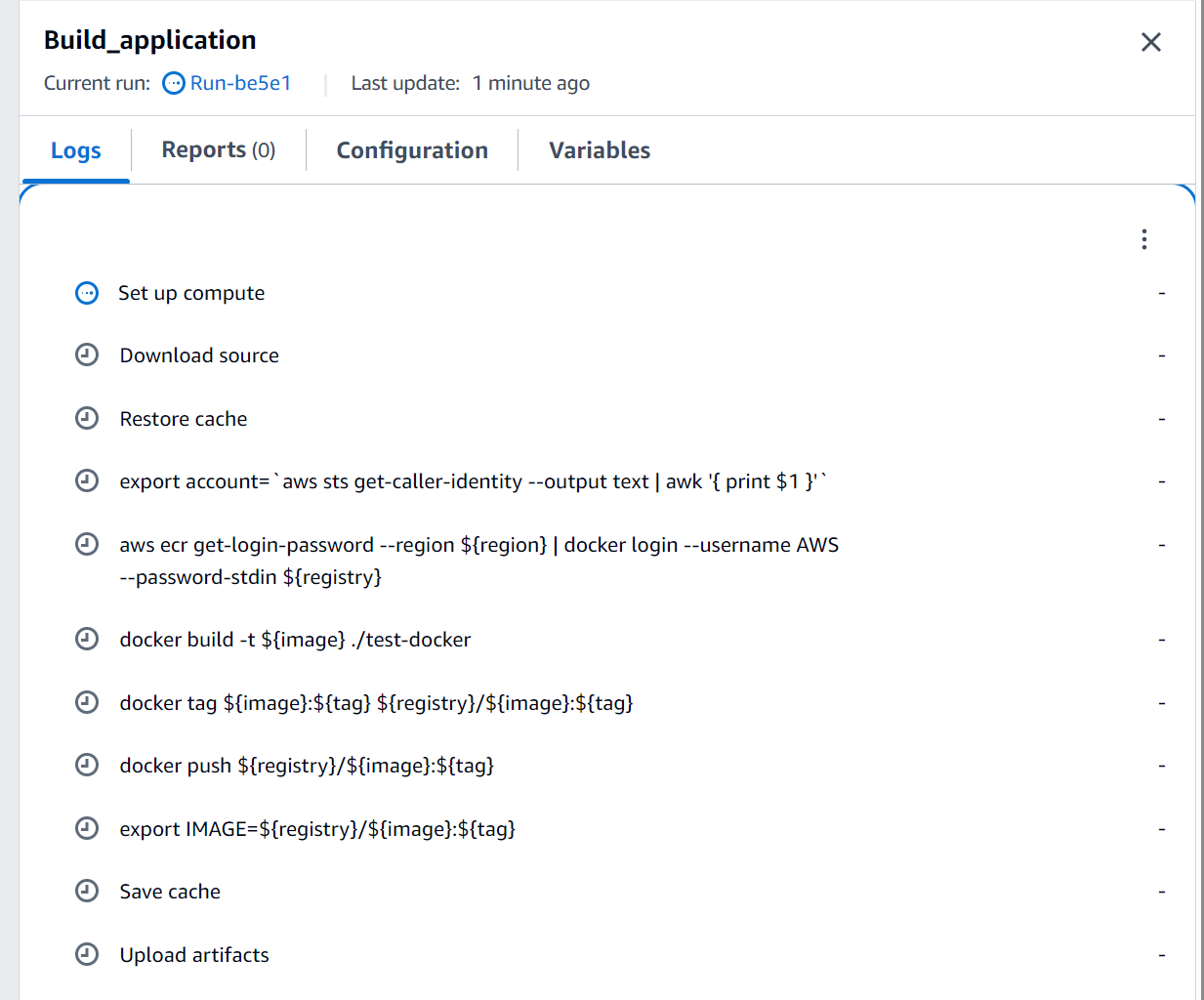Expand the export account= log step
1204x1000 pixels.
click(x=474, y=481)
